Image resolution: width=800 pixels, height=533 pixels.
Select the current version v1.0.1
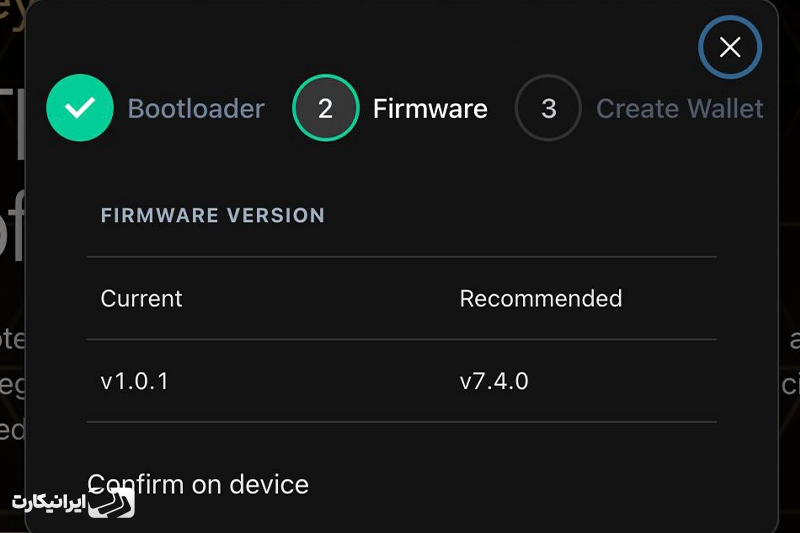pos(134,381)
